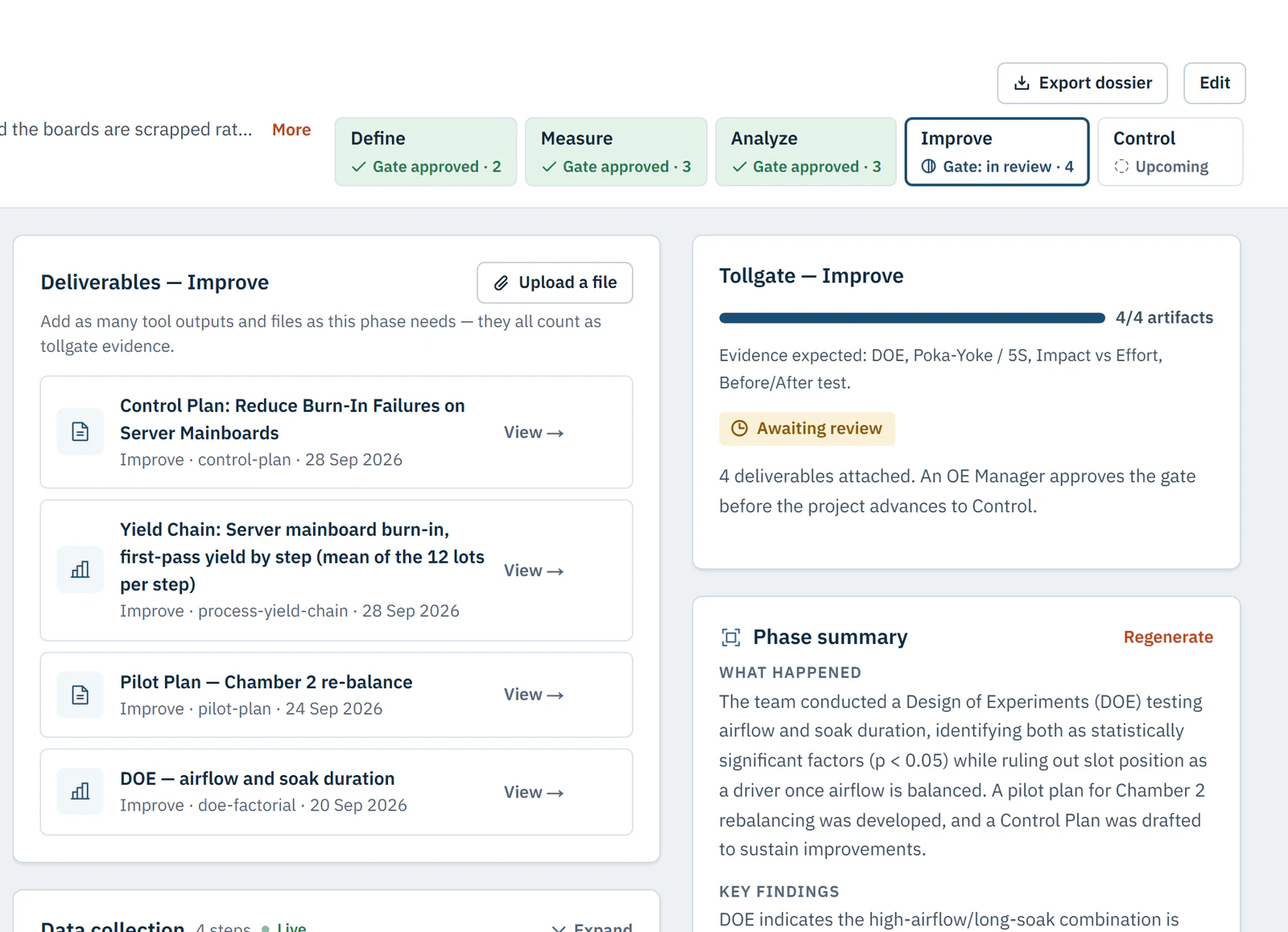
Task: Click the half-circle icon in Improve gate status
Action: click(929, 167)
